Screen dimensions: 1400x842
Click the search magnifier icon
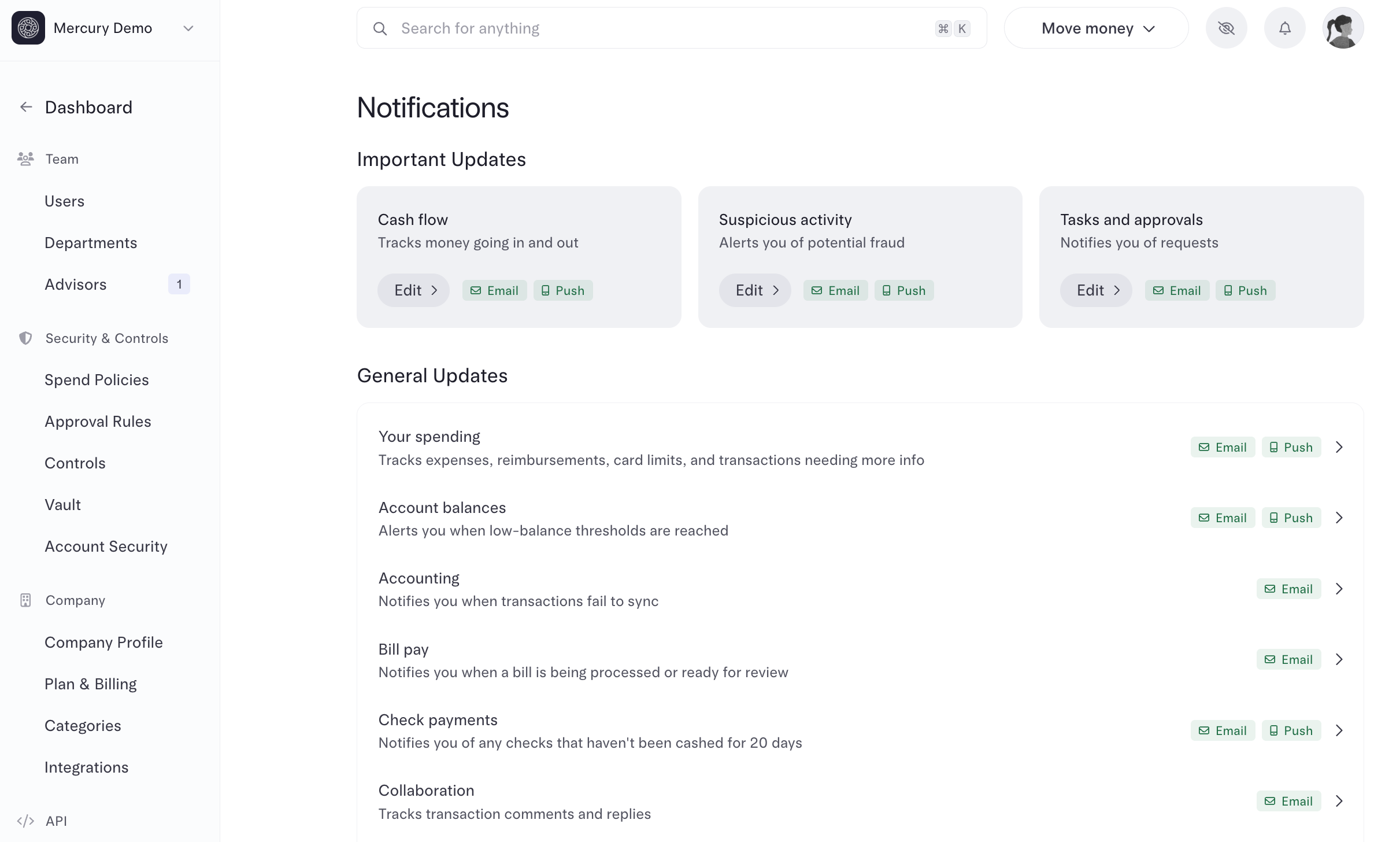[380, 28]
